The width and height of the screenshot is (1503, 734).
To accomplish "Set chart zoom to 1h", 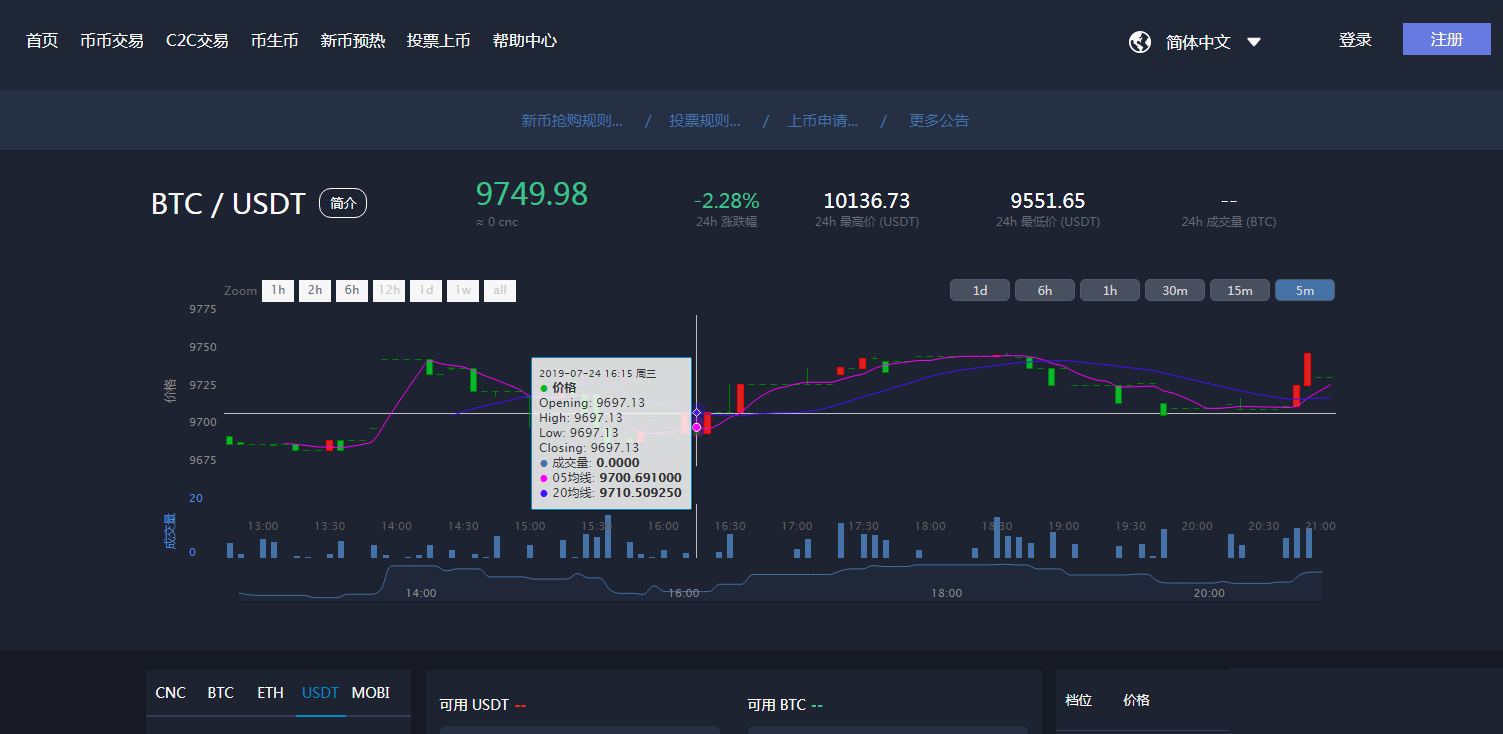I will (x=278, y=291).
